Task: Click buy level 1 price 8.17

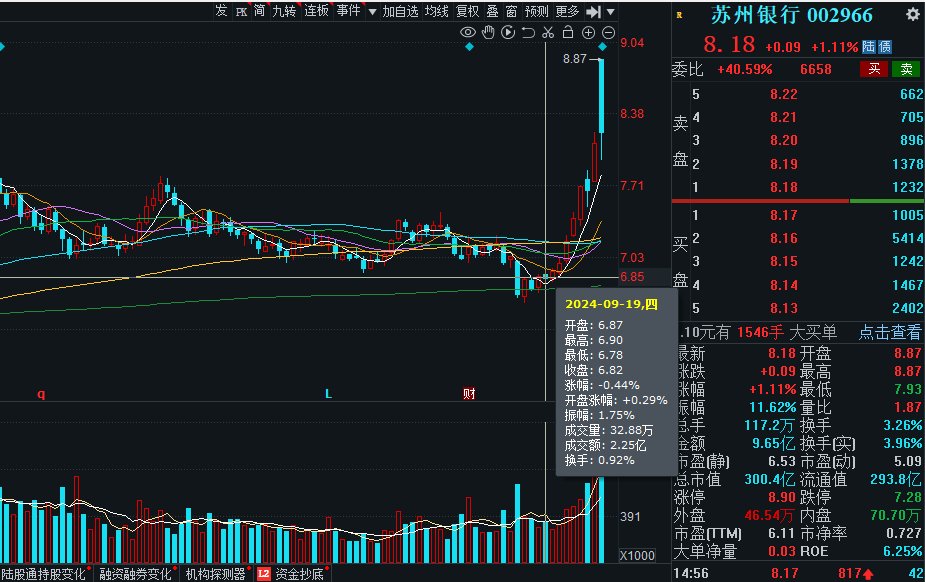Action: click(x=783, y=215)
